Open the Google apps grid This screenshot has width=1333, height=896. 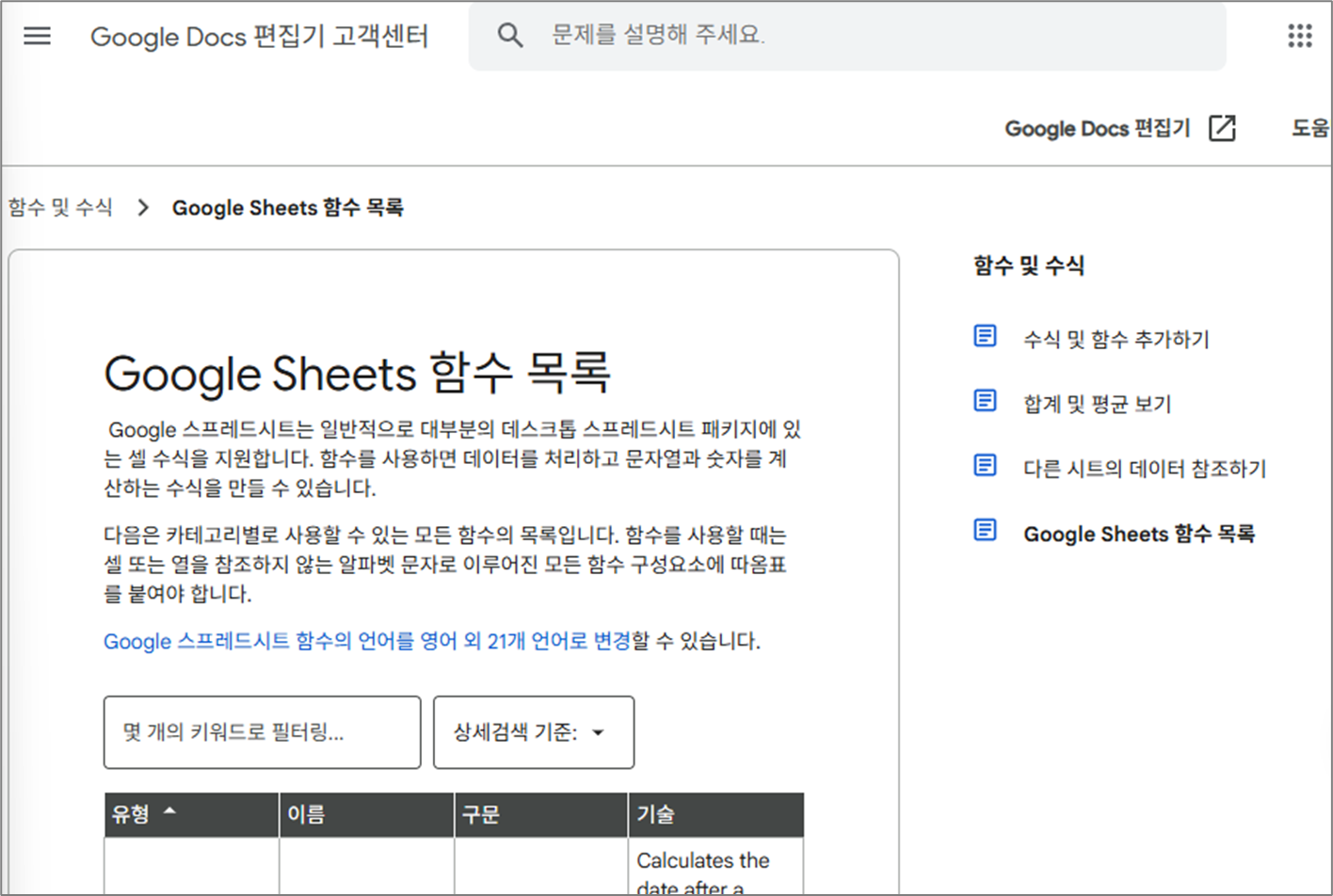click(1300, 36)
